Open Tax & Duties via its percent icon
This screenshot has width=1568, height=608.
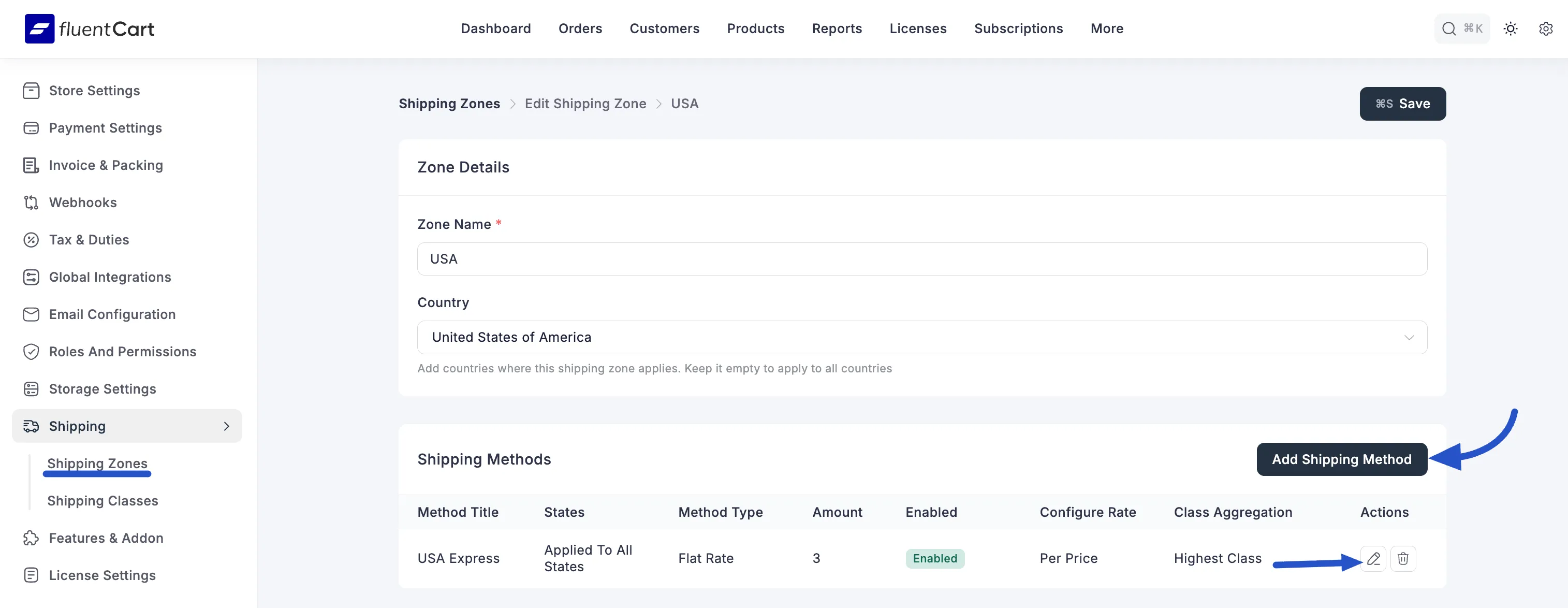point(32,239)
